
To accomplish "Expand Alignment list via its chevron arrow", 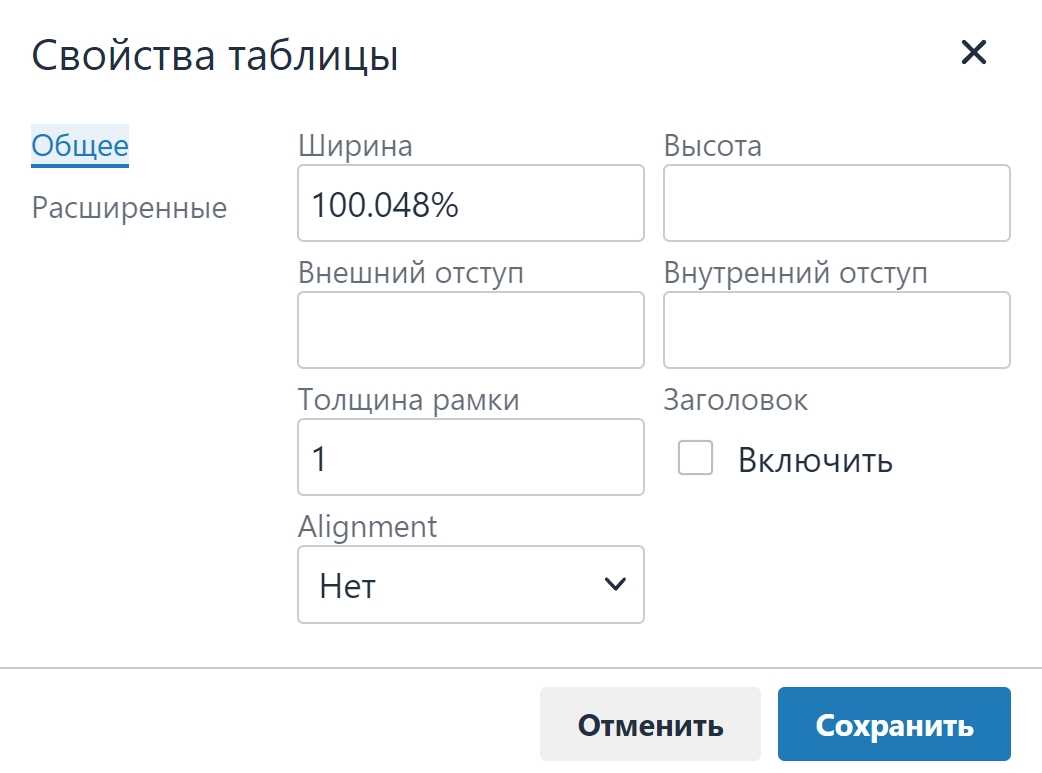I will (615, 584).
